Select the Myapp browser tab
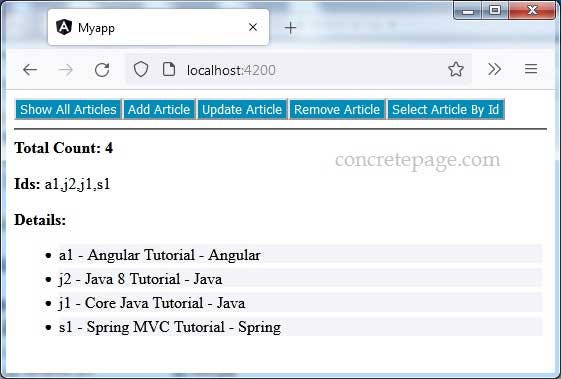561x379 pixels. (158, 27)
